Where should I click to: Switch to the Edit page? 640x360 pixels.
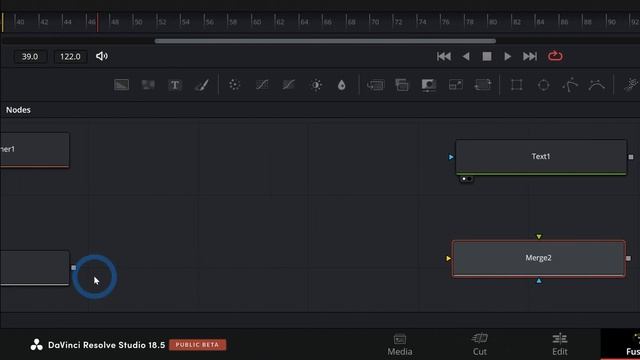560,345
